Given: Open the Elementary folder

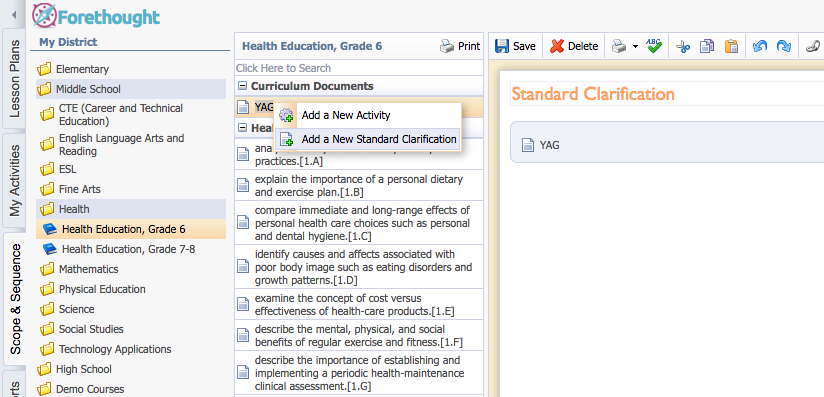Looking at the screenshot, I should (x=131, y=69).
